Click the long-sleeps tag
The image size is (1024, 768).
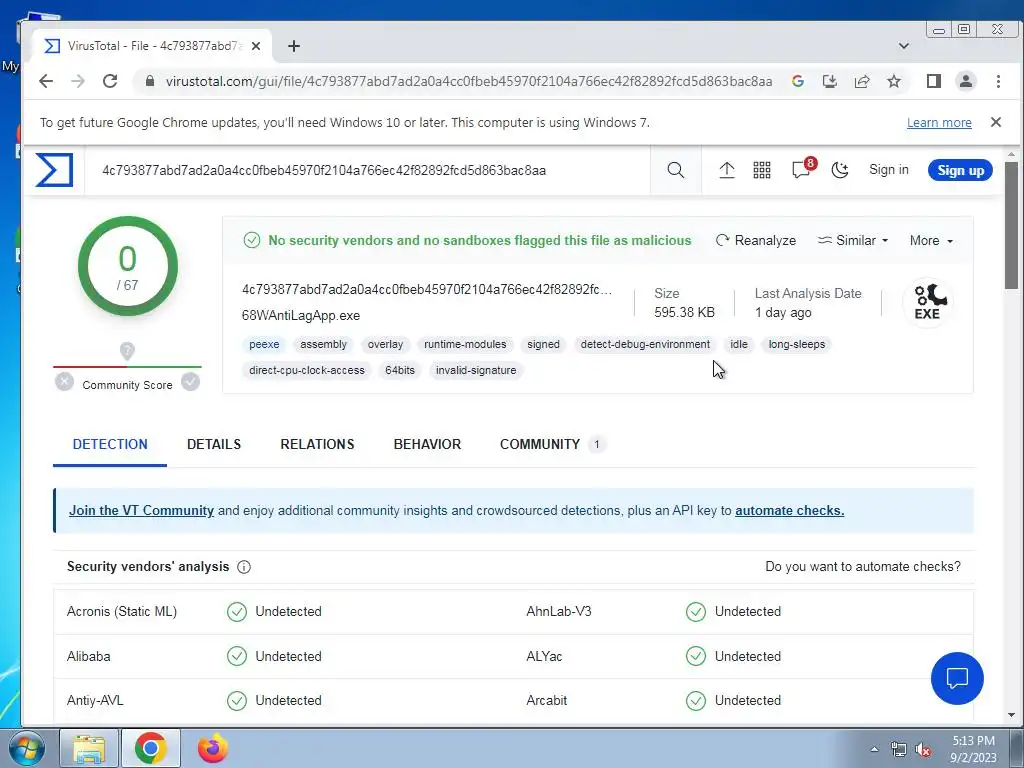[797, 344]
